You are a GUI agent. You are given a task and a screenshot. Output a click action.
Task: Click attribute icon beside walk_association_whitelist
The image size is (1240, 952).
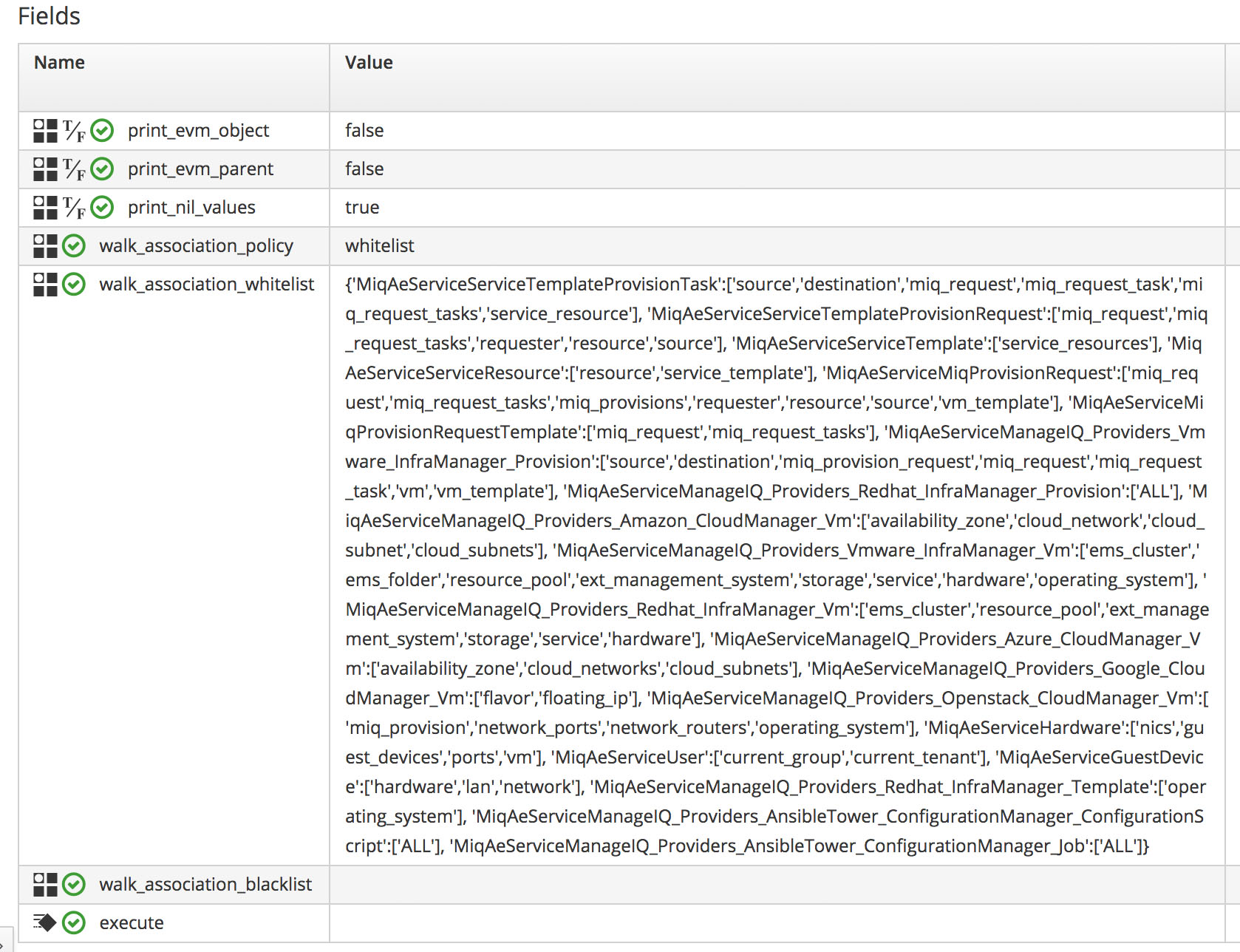45,285
